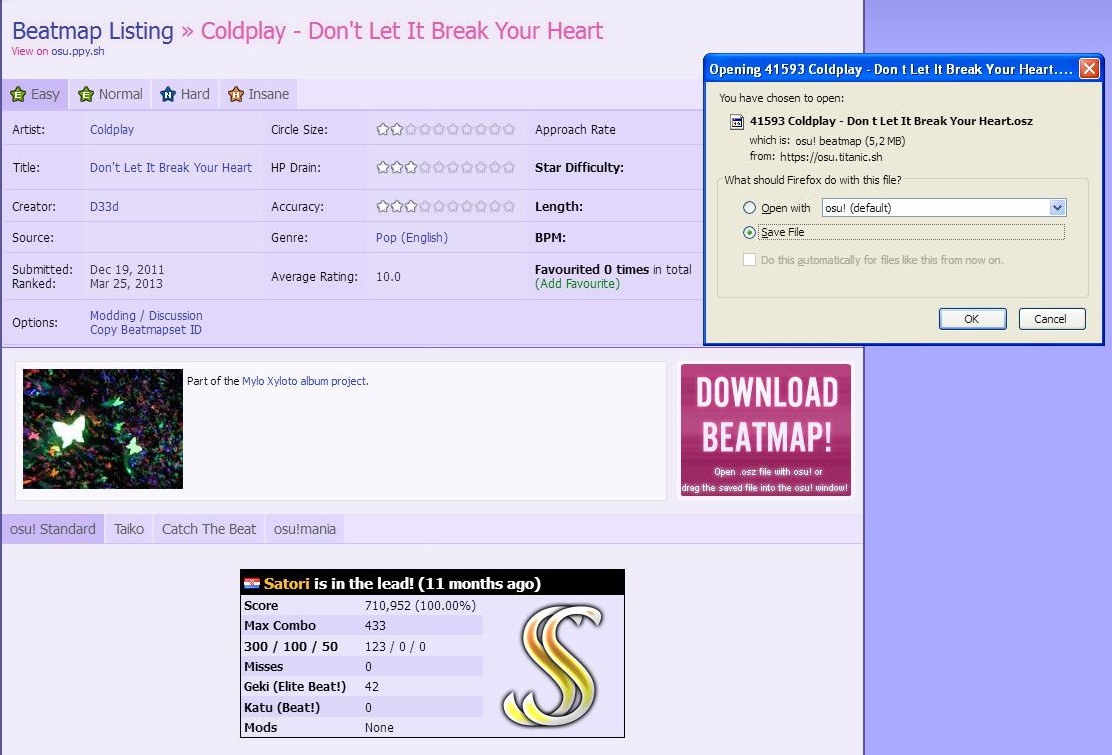
Task: Click the Geki value 42
Action: click(x=372, y=687)
